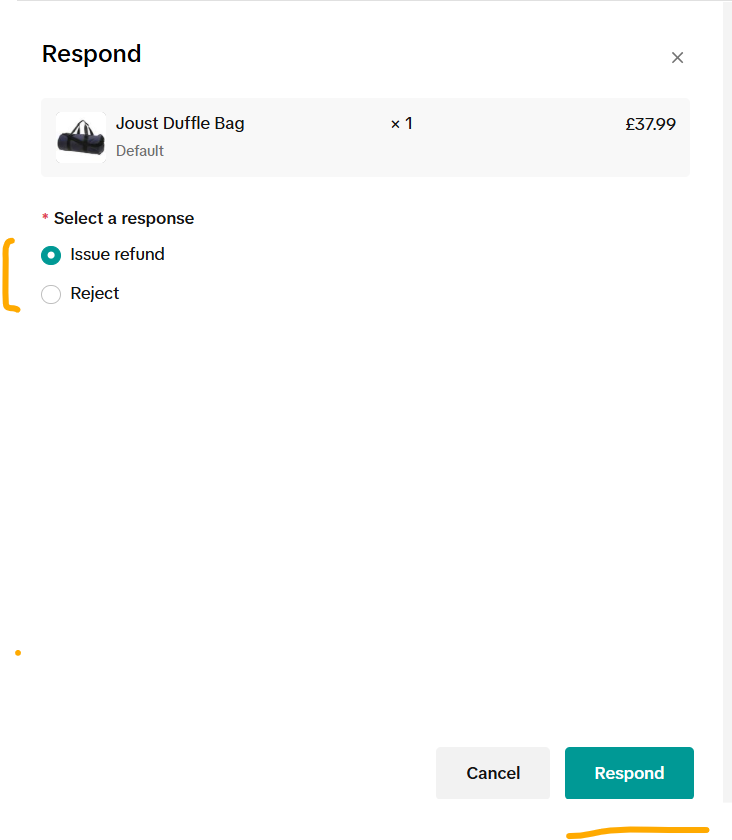Click the duffle bag product thumbnail
The width and height of the screenshot is (732, 840).
pos(81,137)
